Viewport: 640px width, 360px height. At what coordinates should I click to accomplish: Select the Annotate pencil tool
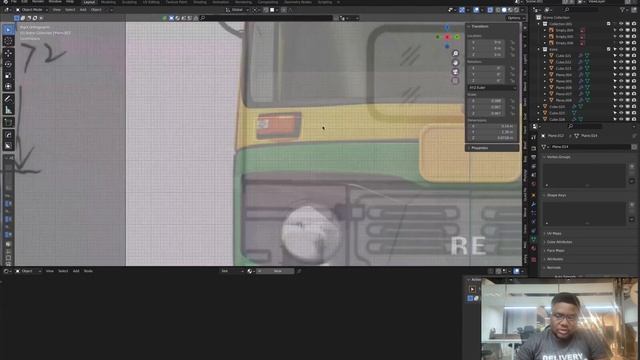8,99
